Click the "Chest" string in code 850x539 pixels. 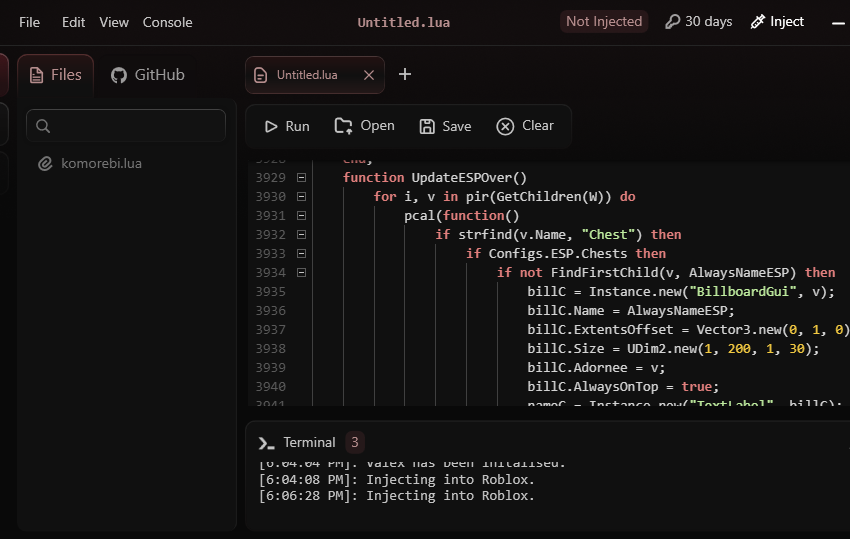608,235
